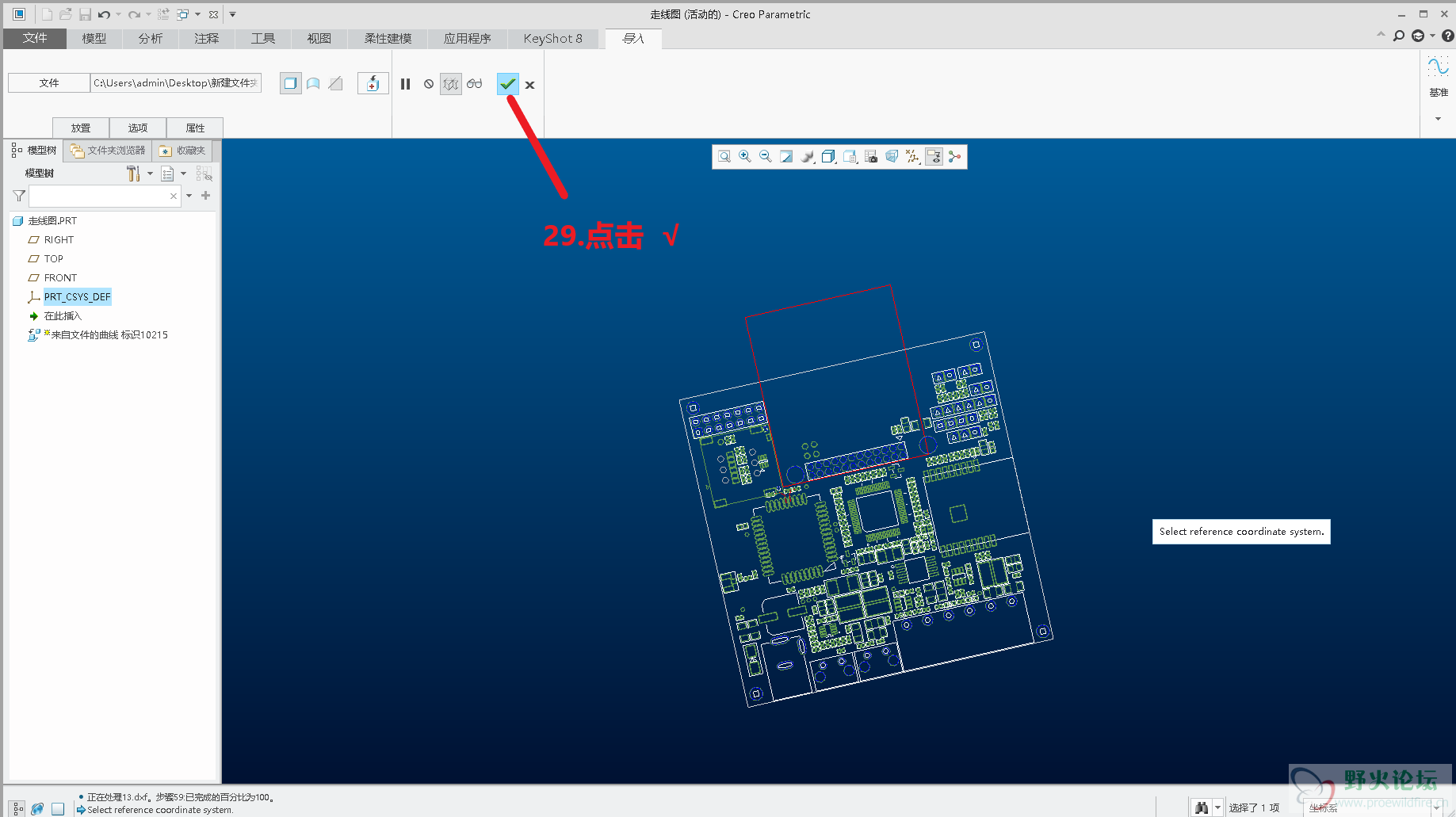Toggle the attached preview icon

[x=451, y=84]
